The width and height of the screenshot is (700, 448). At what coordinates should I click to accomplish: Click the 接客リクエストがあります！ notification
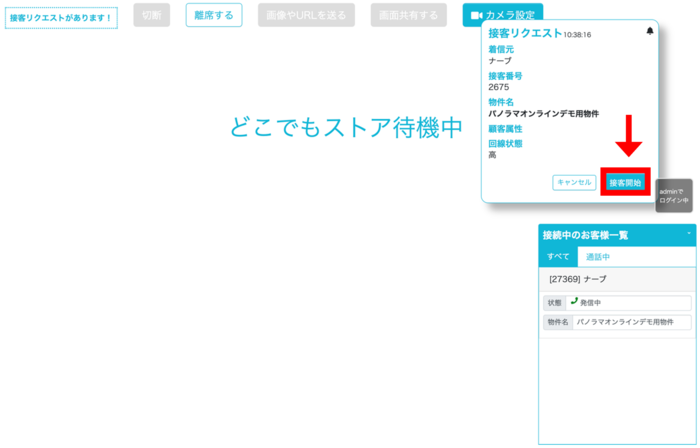tap(61, 18)
